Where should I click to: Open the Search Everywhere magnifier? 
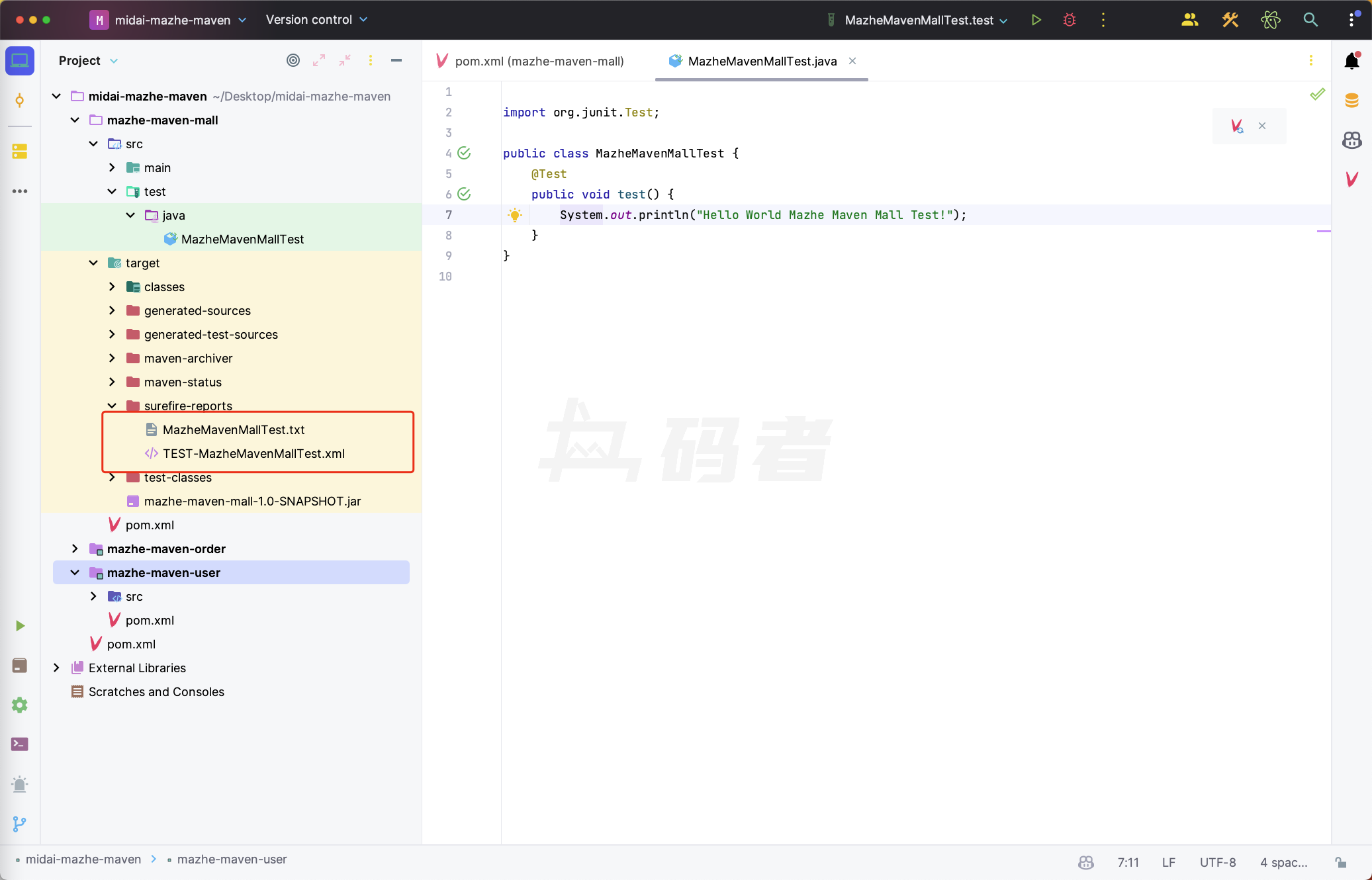coord(1310,20)
